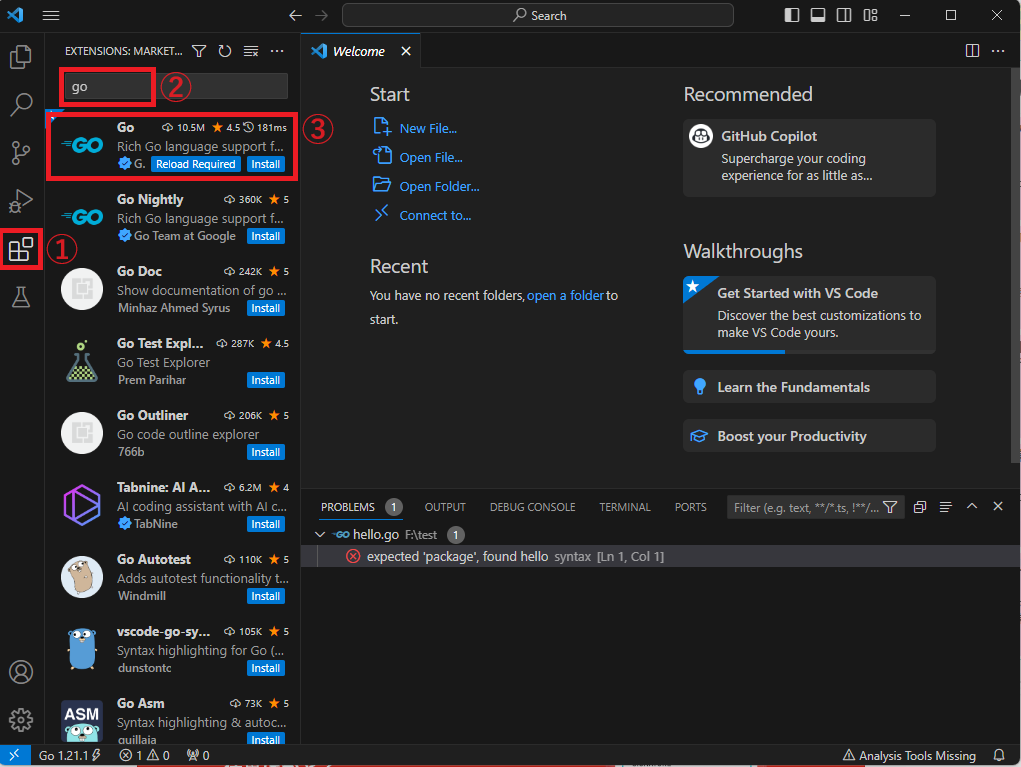Open the Explorer view
This screenshot has height=767, width=1021.
coord(21,57)
